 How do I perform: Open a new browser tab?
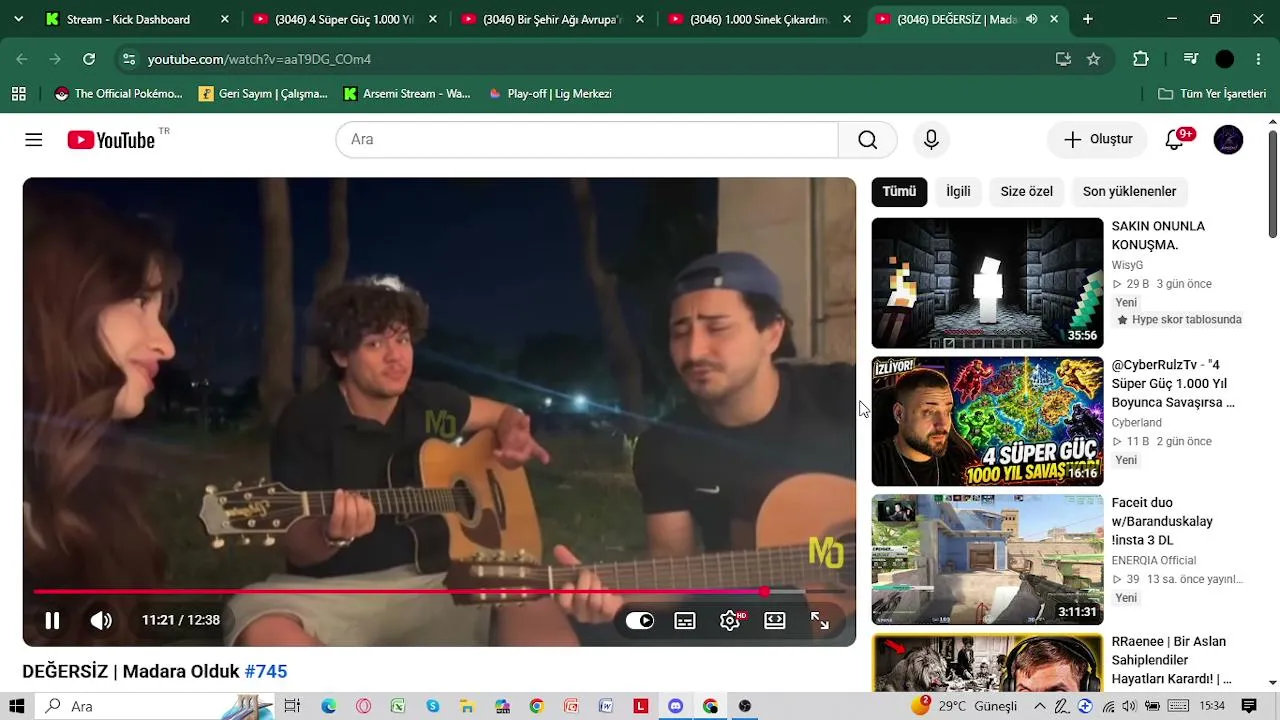point(1087,19)
